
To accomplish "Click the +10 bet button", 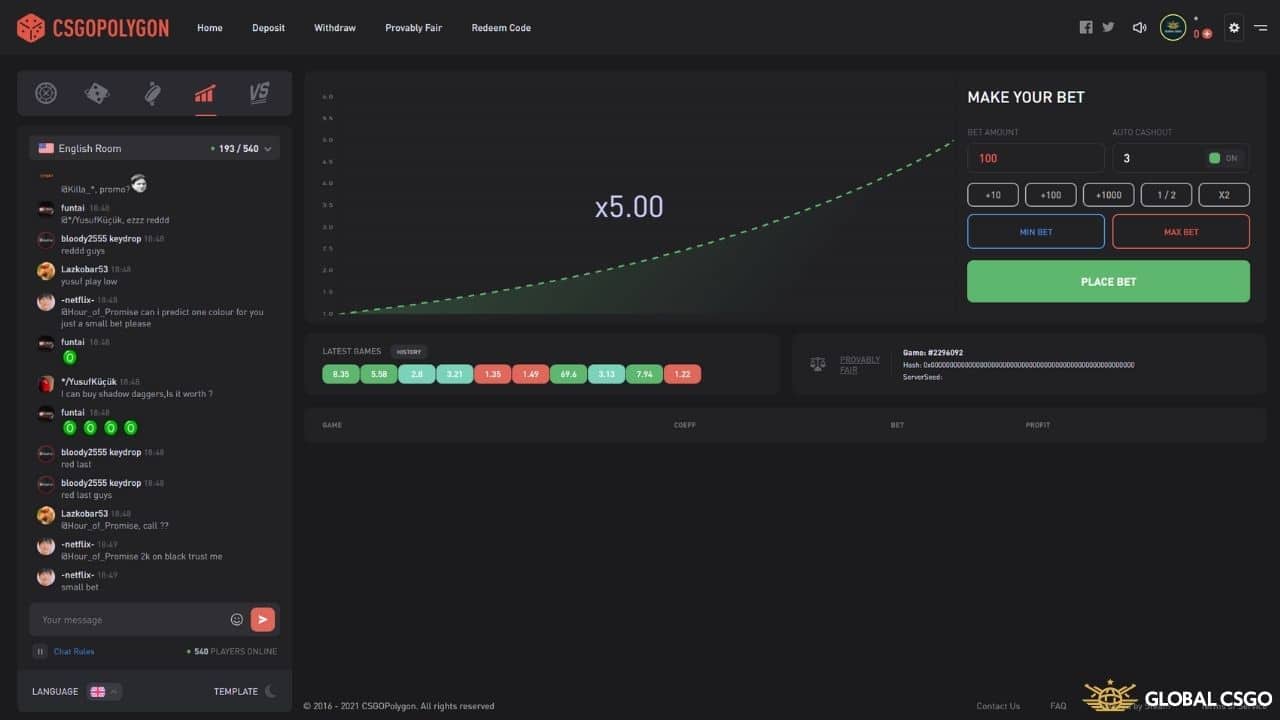I will [993, 195].
